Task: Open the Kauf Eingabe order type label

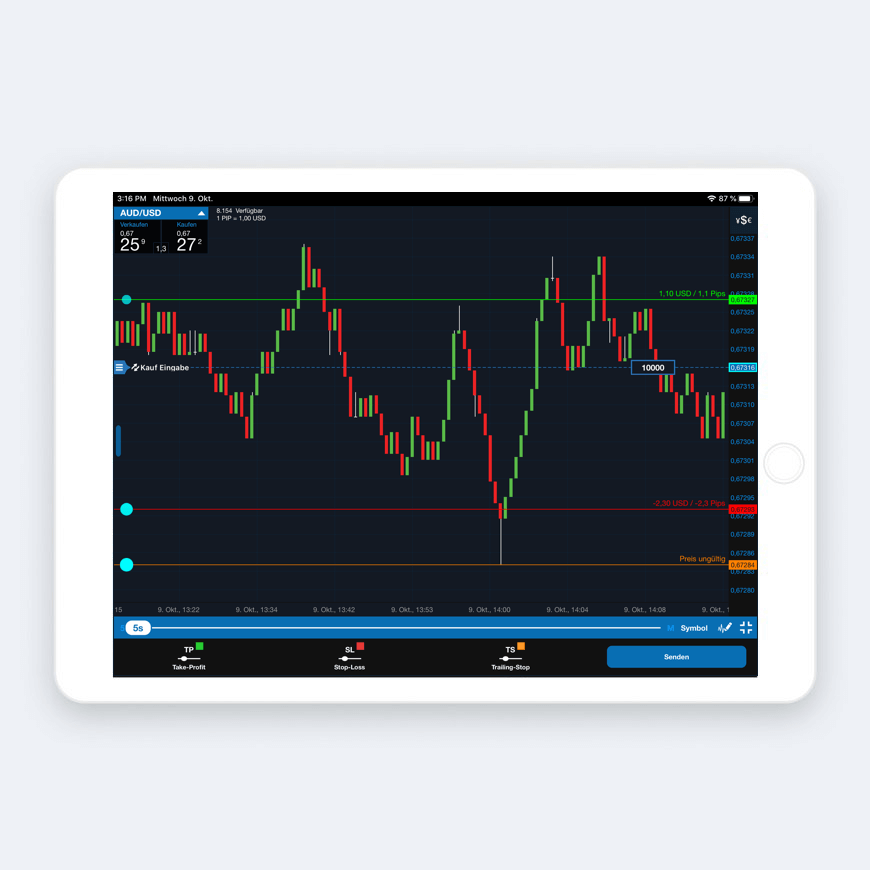Action: 161,368
